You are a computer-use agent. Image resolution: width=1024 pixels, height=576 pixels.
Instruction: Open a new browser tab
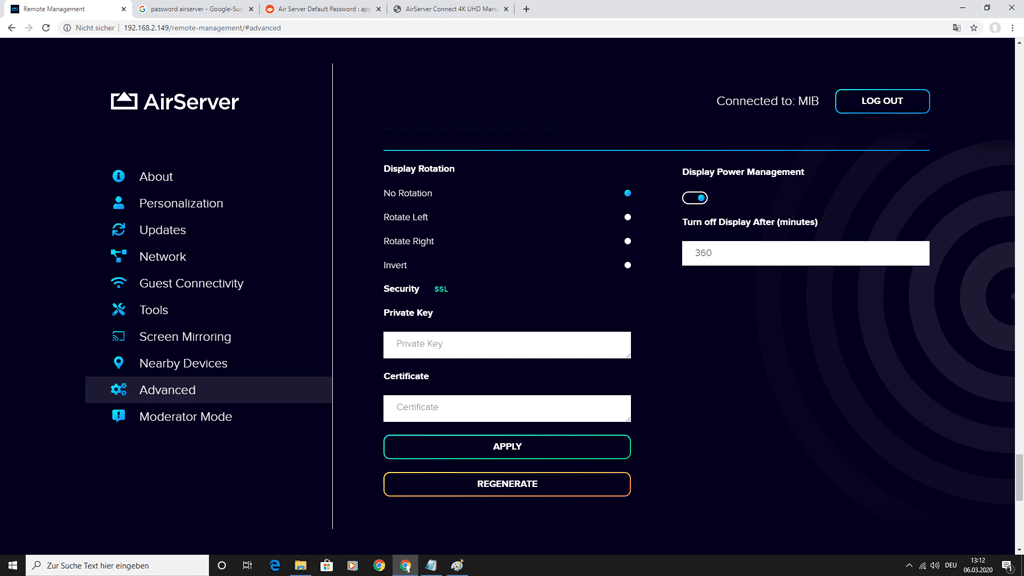click(x=526, y=9)
